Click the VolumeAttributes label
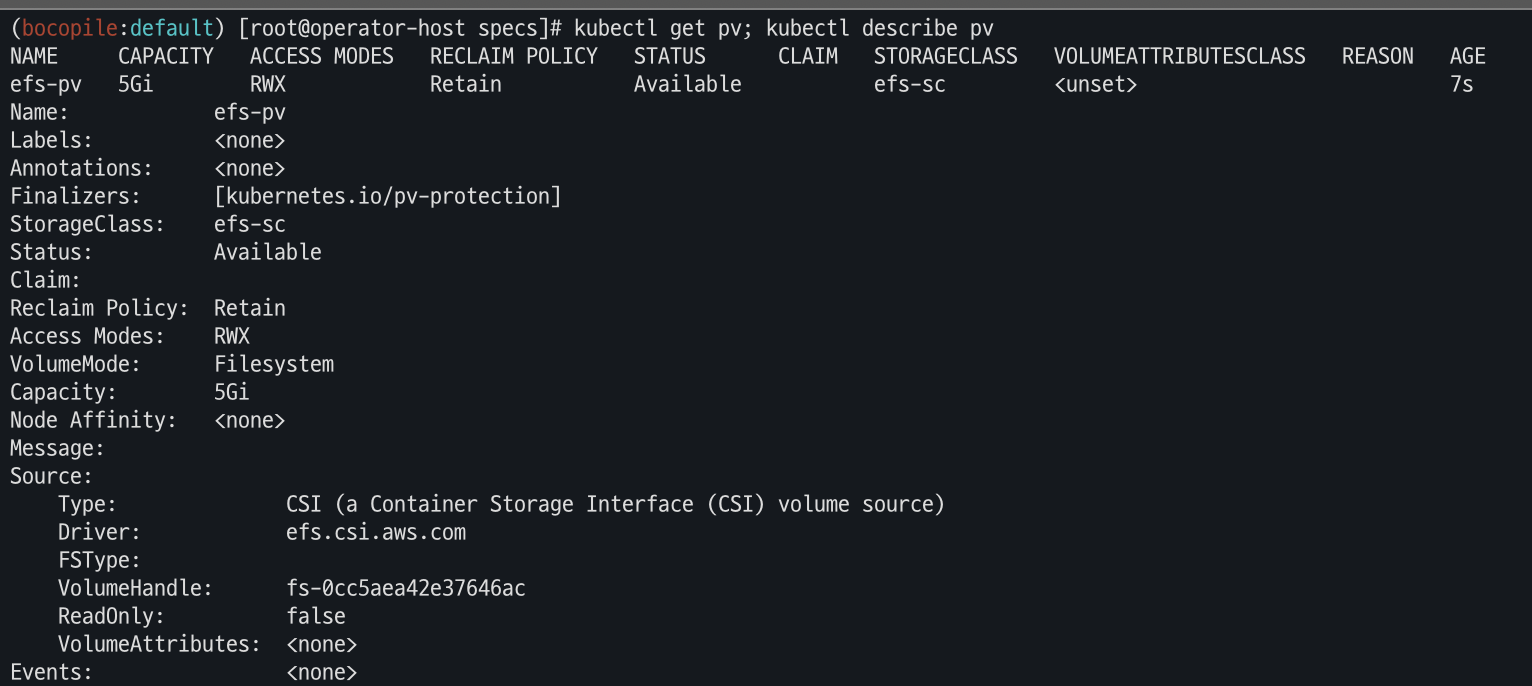Viewport: 1532px width, 686px height. (x=159, y=644)
